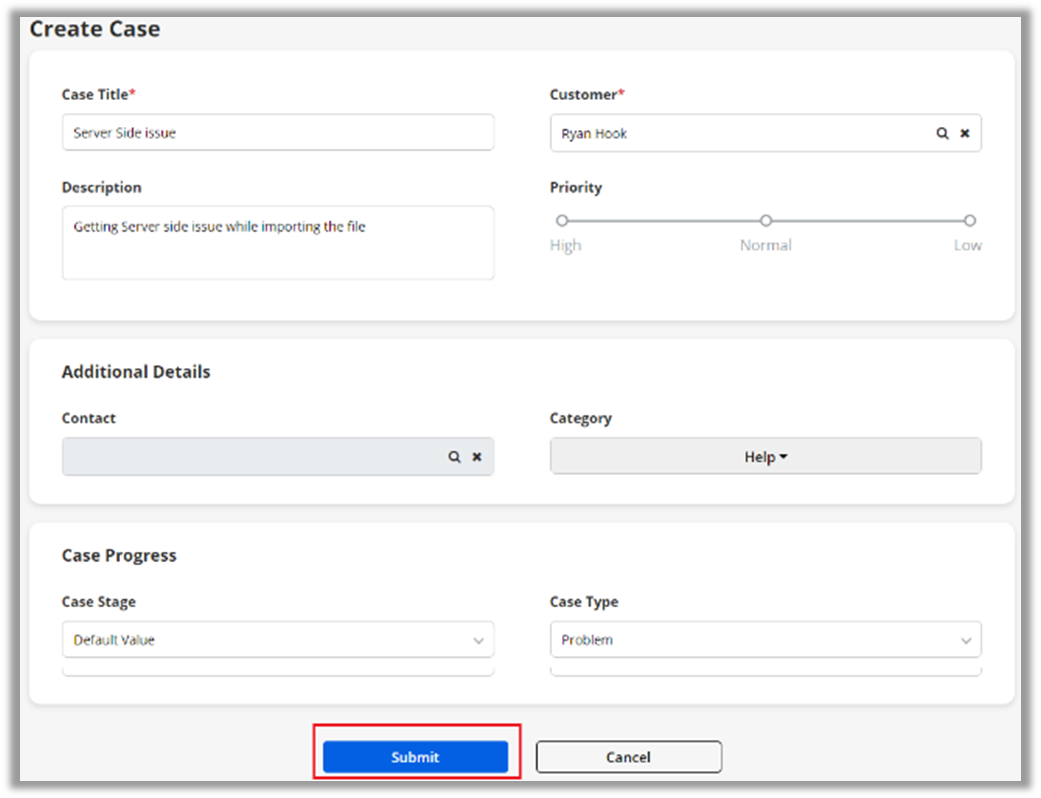Clear the Customer field with X icon
This screenshot has width=1041, height=798.
coord(965,133)
